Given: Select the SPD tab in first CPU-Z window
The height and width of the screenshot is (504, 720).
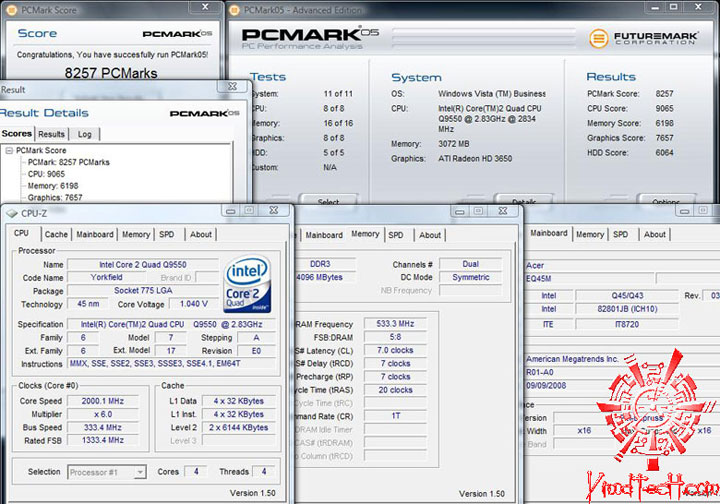Looking at the screenshot, I should point(167,234).
